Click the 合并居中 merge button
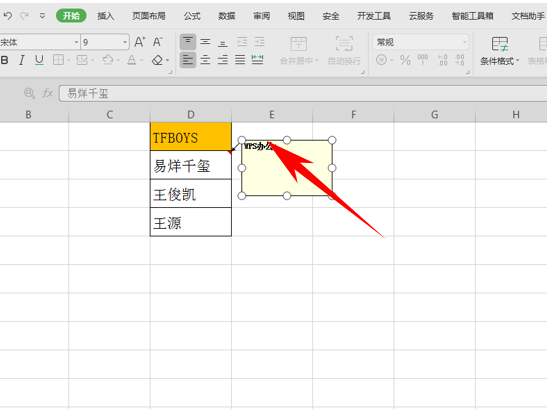This screenshot has width=547, height=409. [299, 51]
